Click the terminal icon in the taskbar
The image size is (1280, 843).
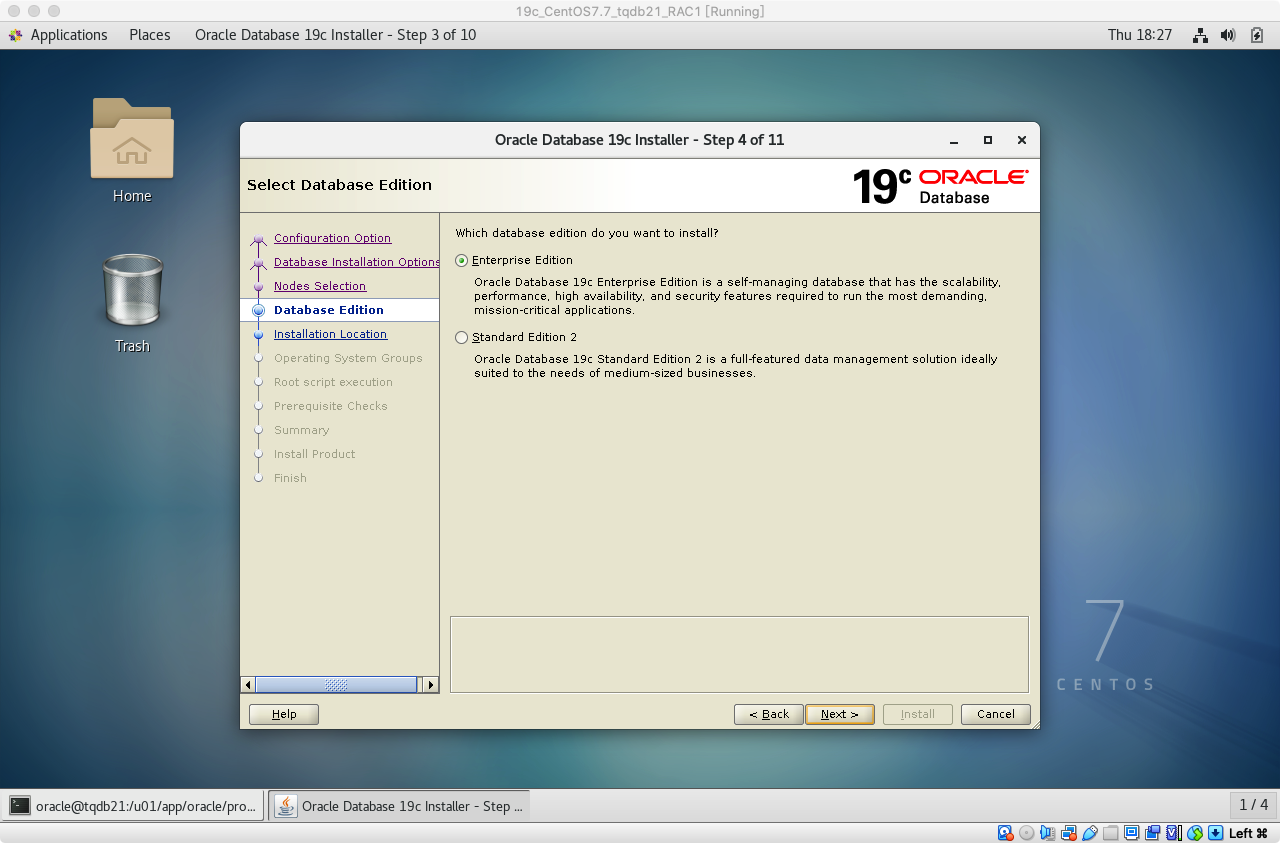point(20,806)
